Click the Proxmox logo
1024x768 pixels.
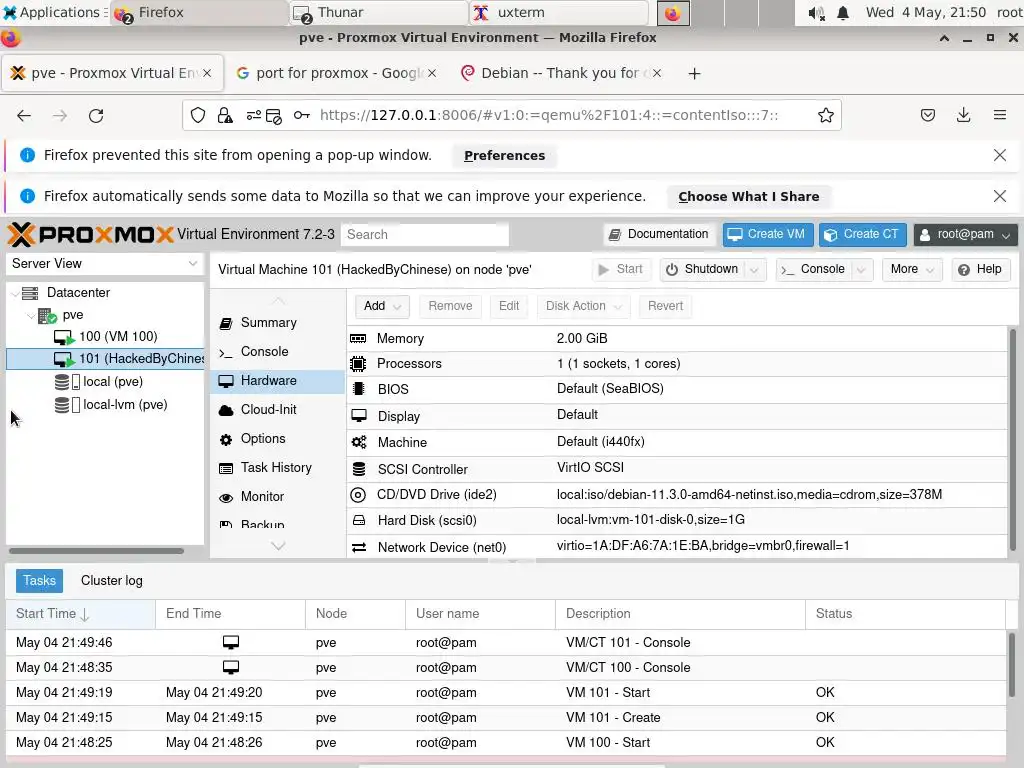91,234
